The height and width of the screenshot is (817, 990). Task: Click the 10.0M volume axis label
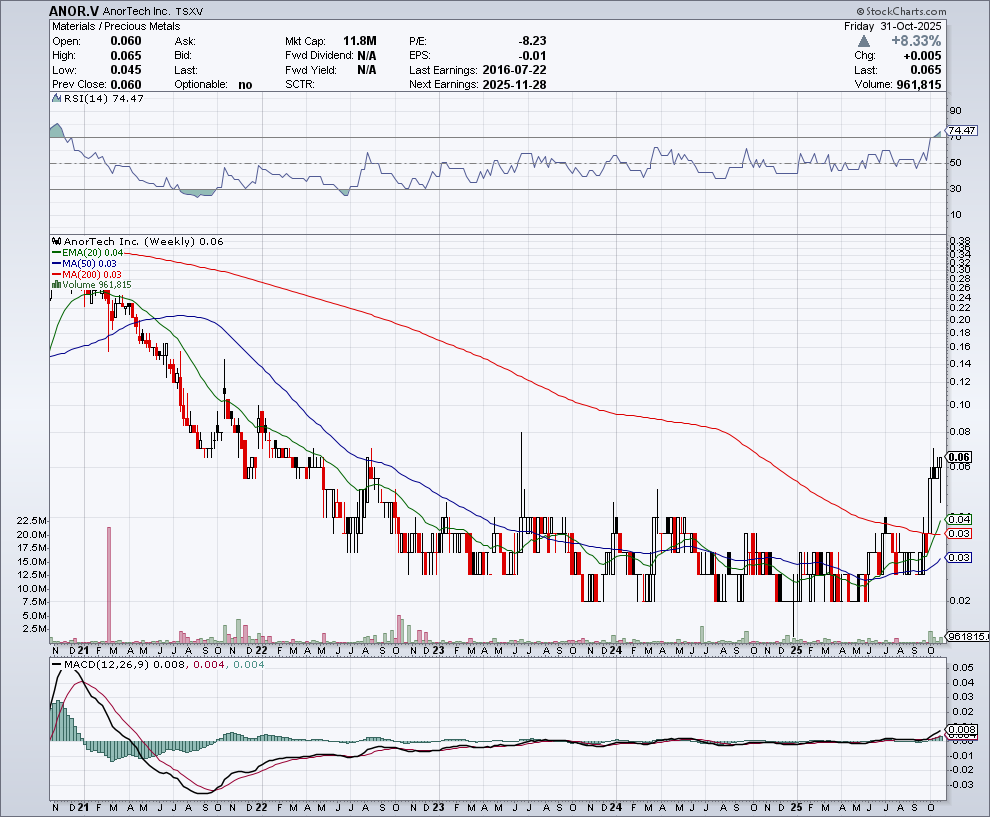33,588
